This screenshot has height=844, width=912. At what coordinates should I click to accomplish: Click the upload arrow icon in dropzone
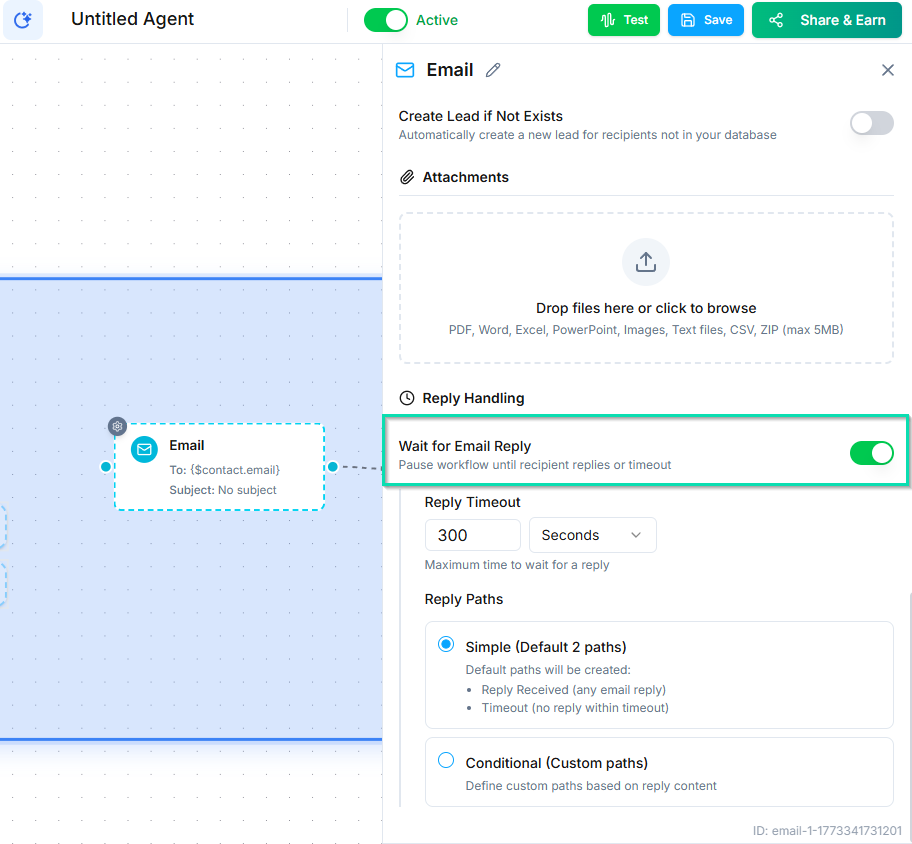pos(646,262)
